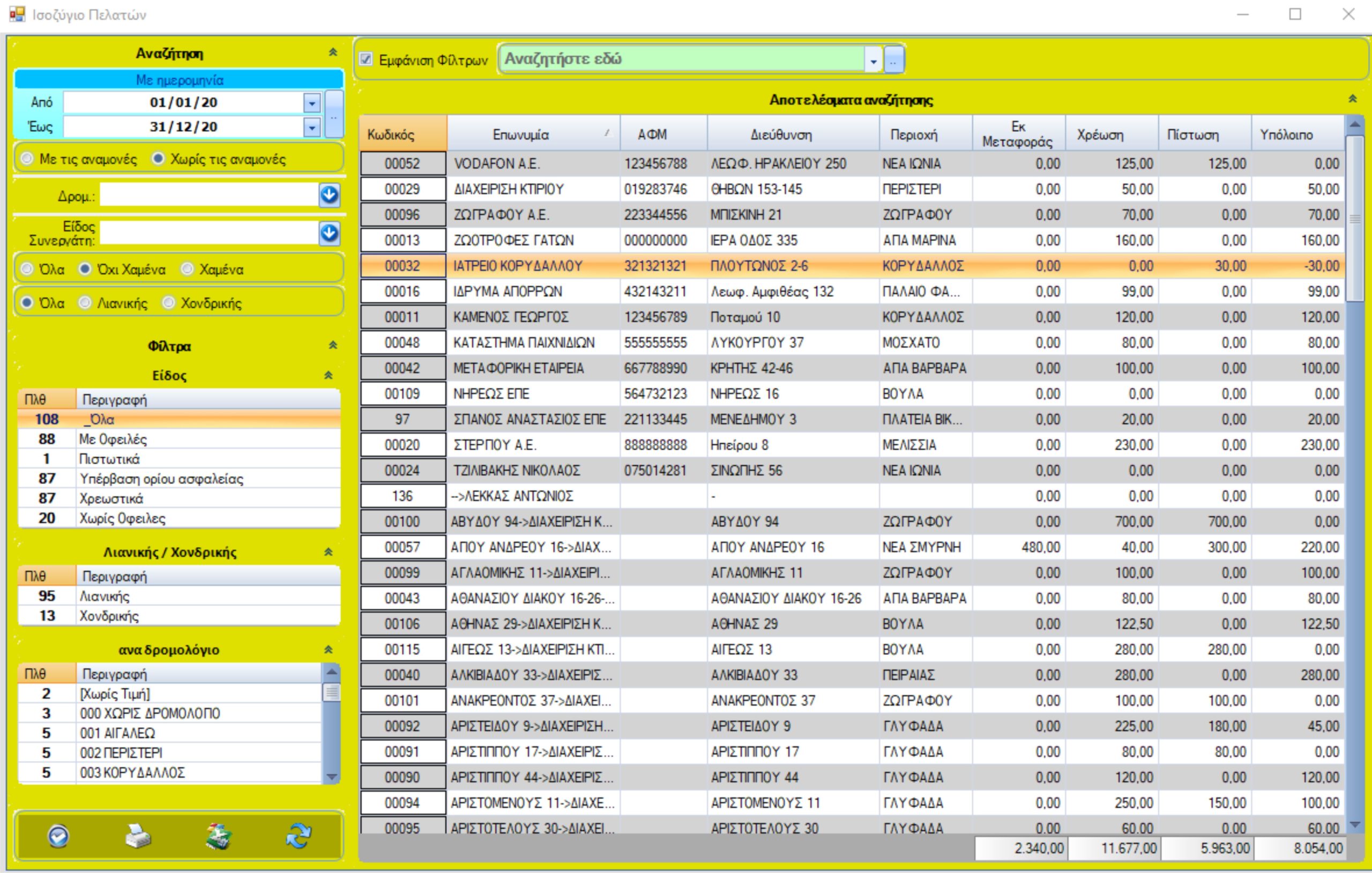Uncheck the Εμφάνιση Φίλτρων checkbox

tap(367, 59)
